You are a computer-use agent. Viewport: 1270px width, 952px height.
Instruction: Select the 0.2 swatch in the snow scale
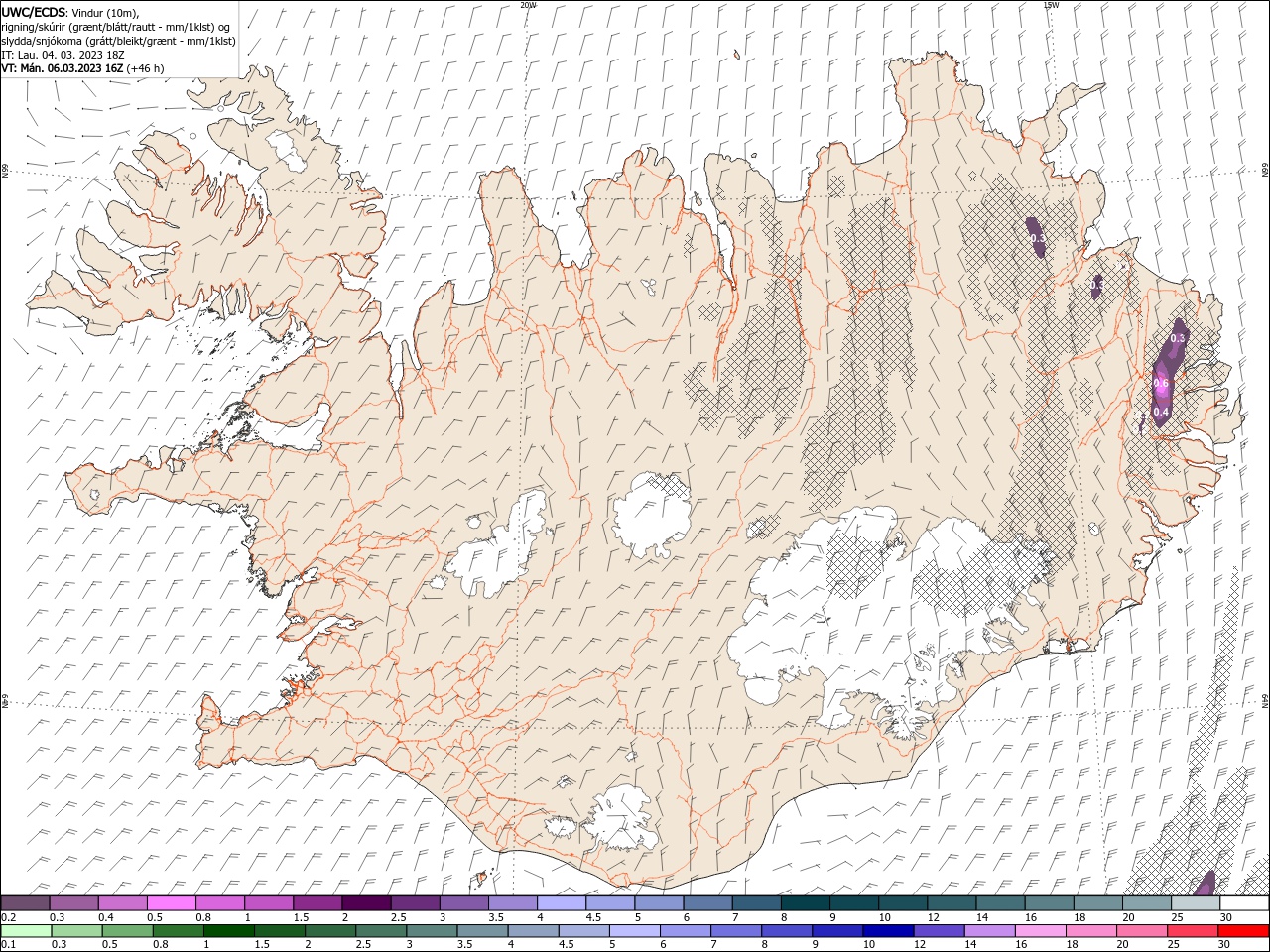25,903
